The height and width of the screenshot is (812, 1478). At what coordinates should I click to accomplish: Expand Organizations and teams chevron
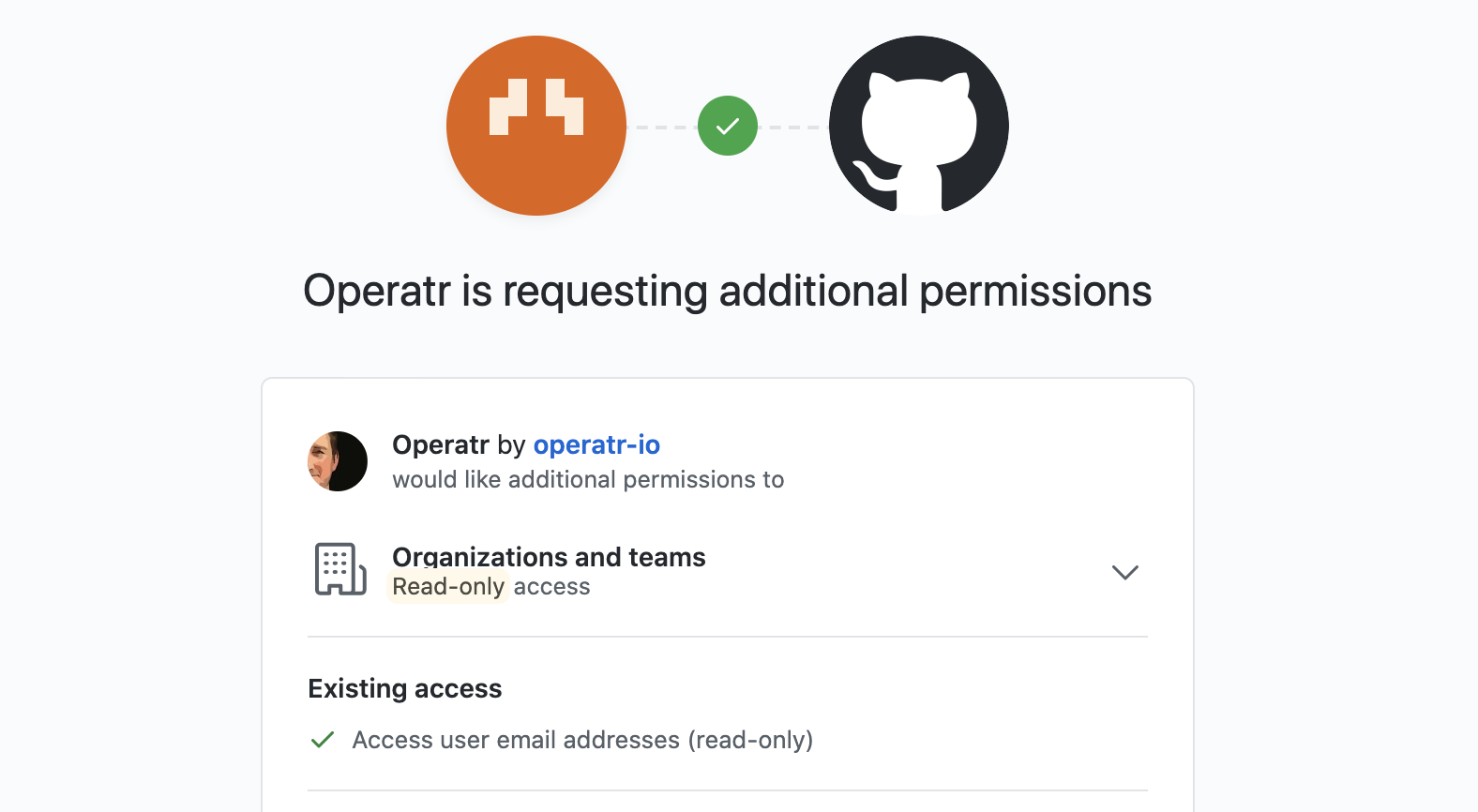tap(1124, 572)
